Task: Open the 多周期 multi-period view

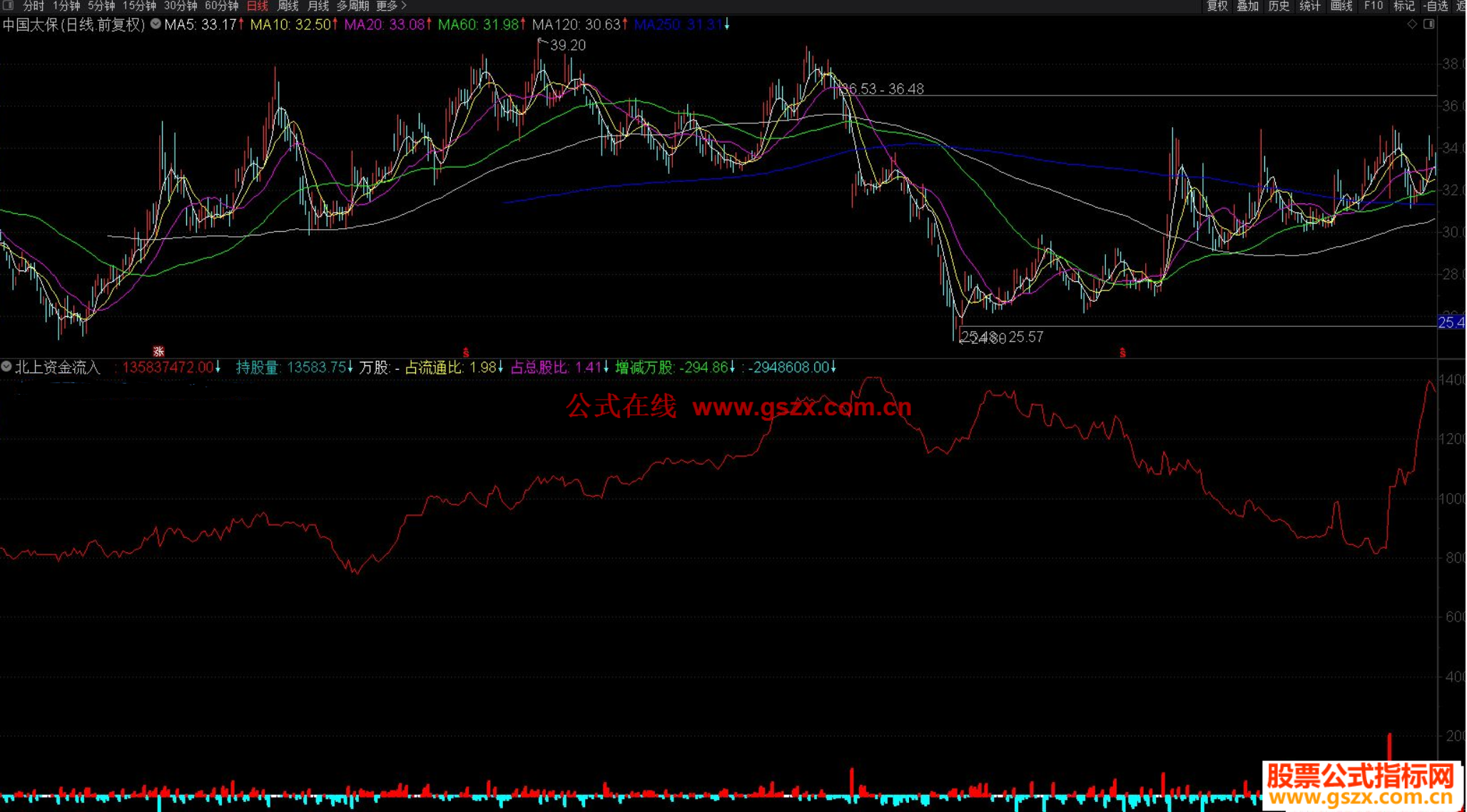Action: (353, 6)
